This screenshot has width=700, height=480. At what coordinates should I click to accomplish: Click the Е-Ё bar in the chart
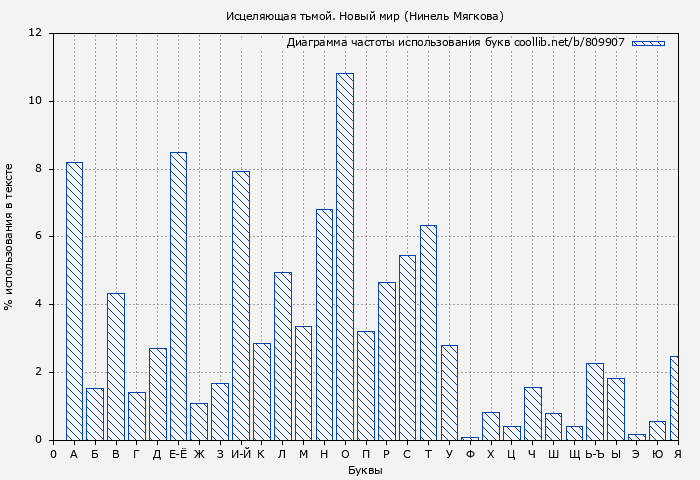coord(178,295)
